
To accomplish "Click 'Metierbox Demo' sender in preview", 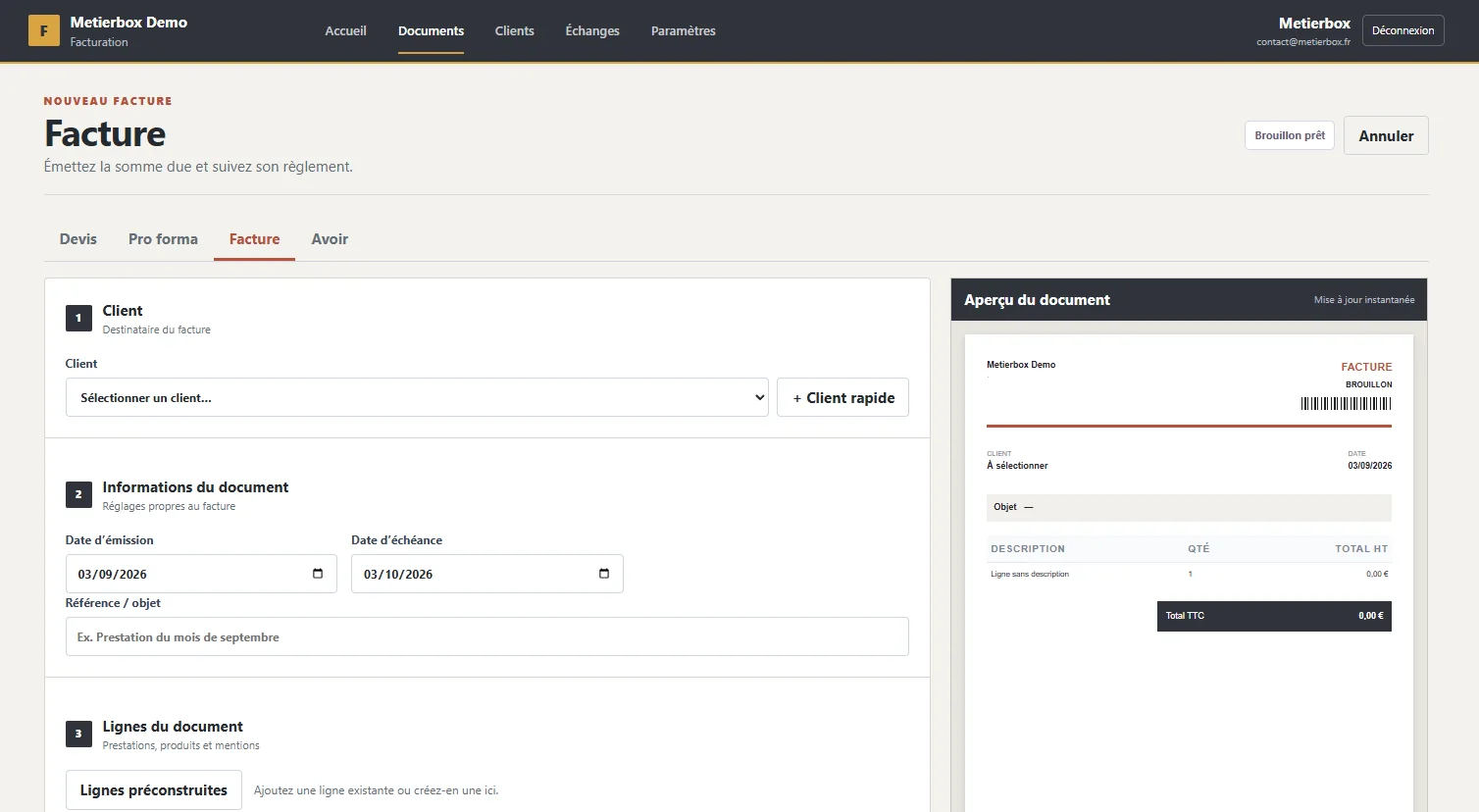I will 1021,365.
